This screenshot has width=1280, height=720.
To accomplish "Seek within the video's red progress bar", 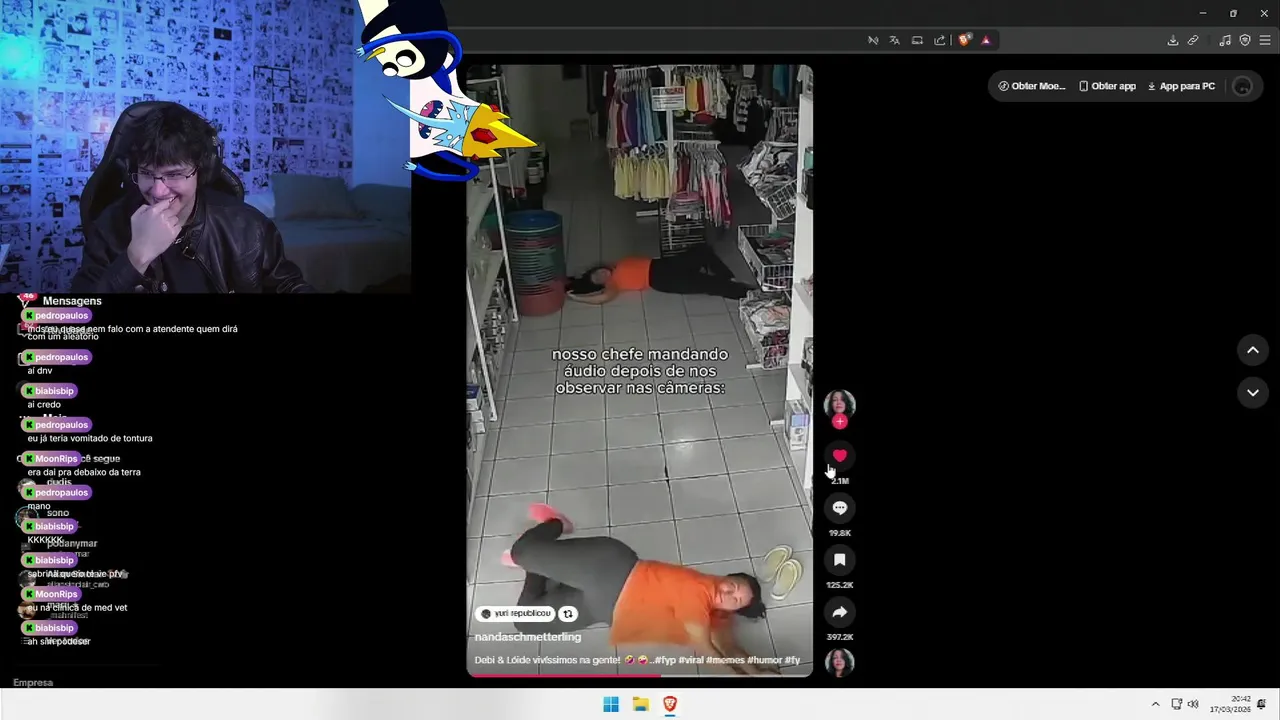I will pos(639,675).
